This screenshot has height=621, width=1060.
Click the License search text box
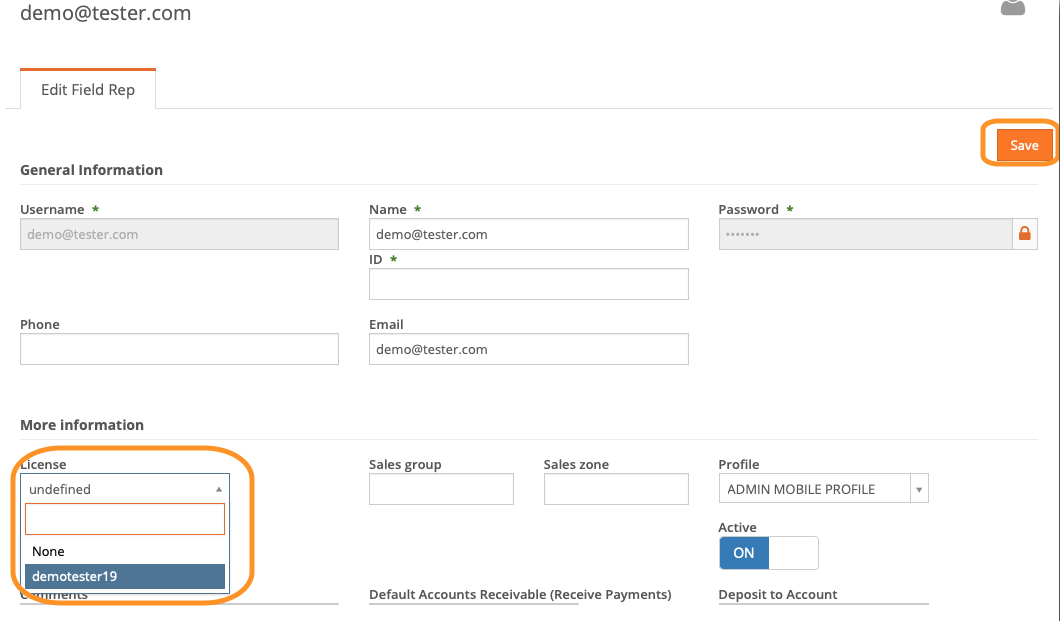click(125, 519)
